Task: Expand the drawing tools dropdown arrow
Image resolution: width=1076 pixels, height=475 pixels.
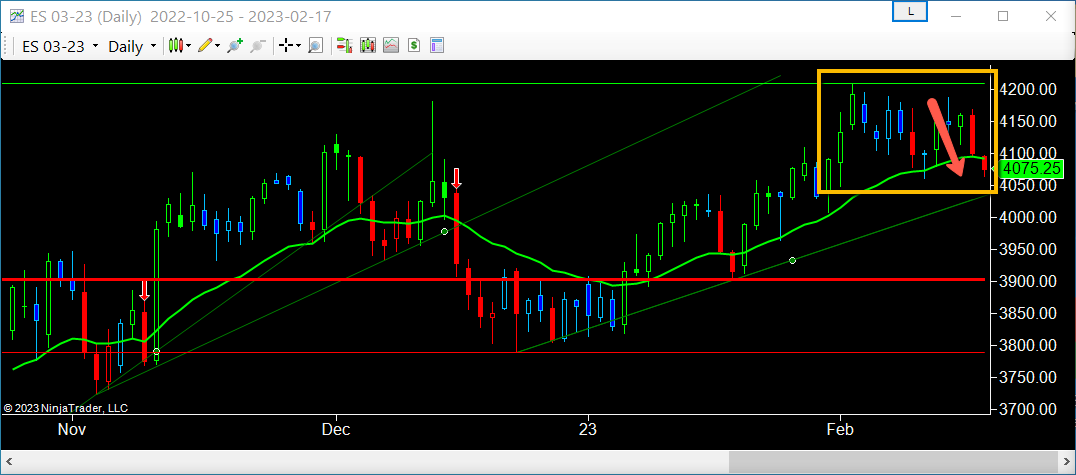Action: point(218,46)
